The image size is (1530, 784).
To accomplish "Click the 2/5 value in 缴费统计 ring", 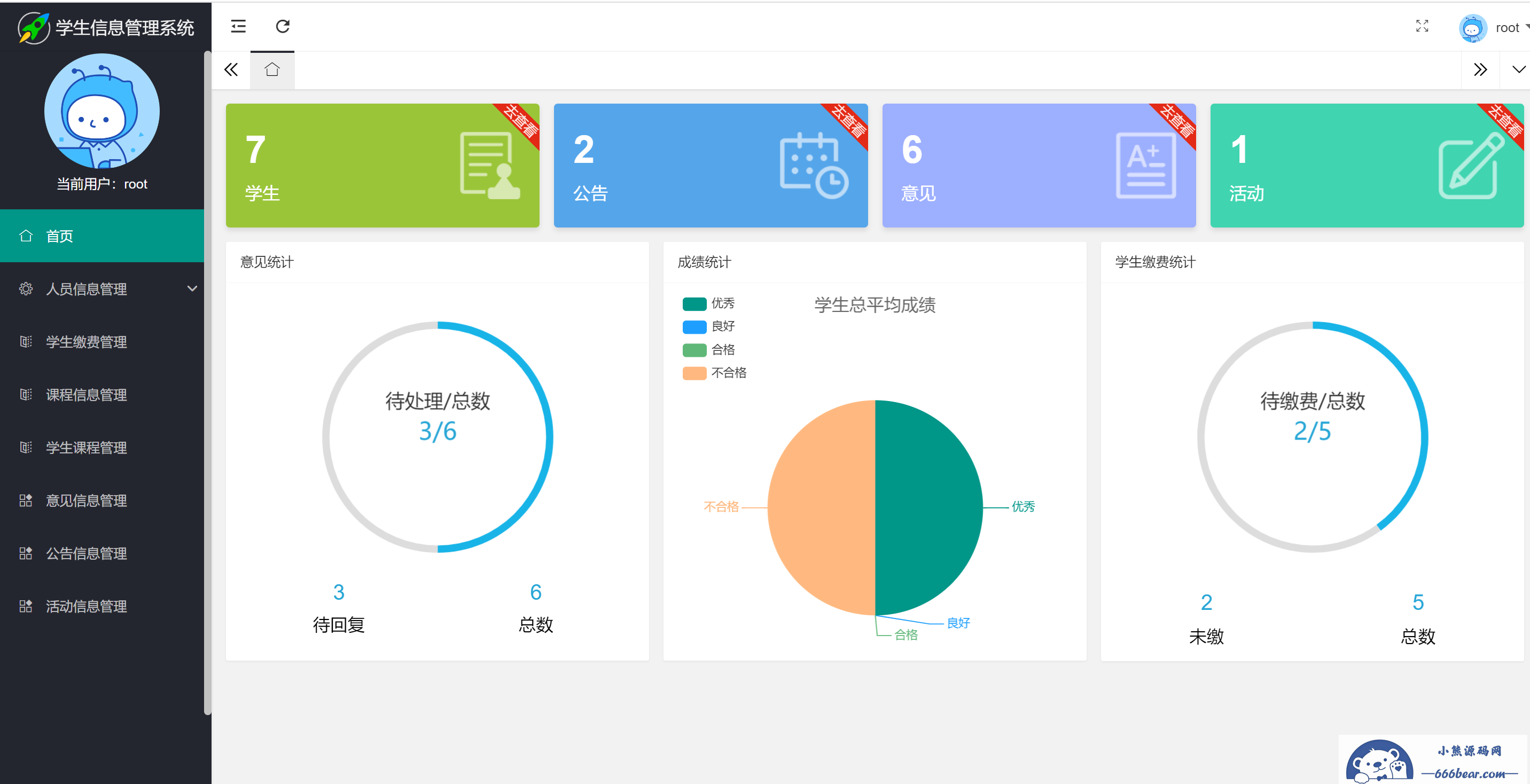I will (1313, 431).
